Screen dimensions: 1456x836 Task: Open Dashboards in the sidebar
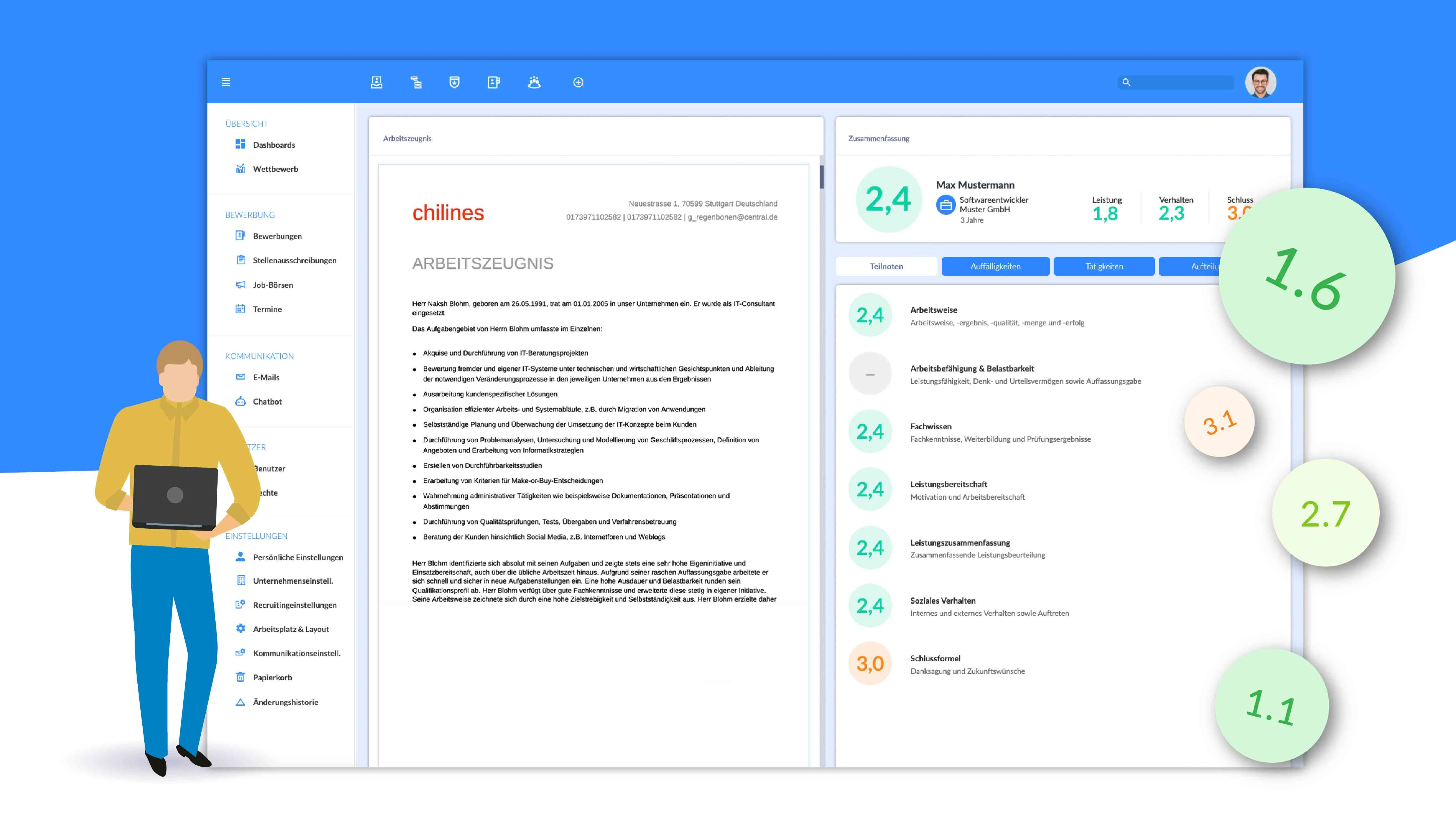coord(274,145)
